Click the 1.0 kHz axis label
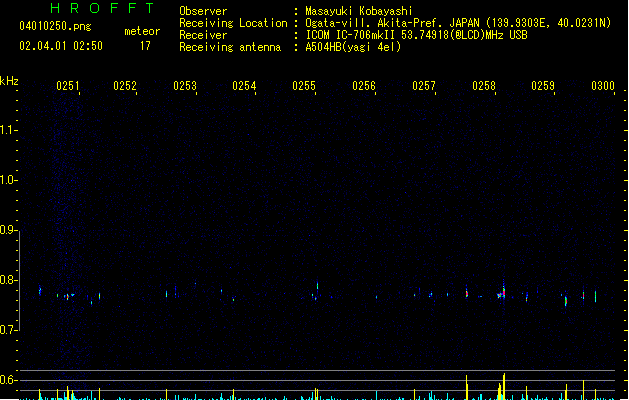Screen dimensions: 629x400 click(7, 180)
